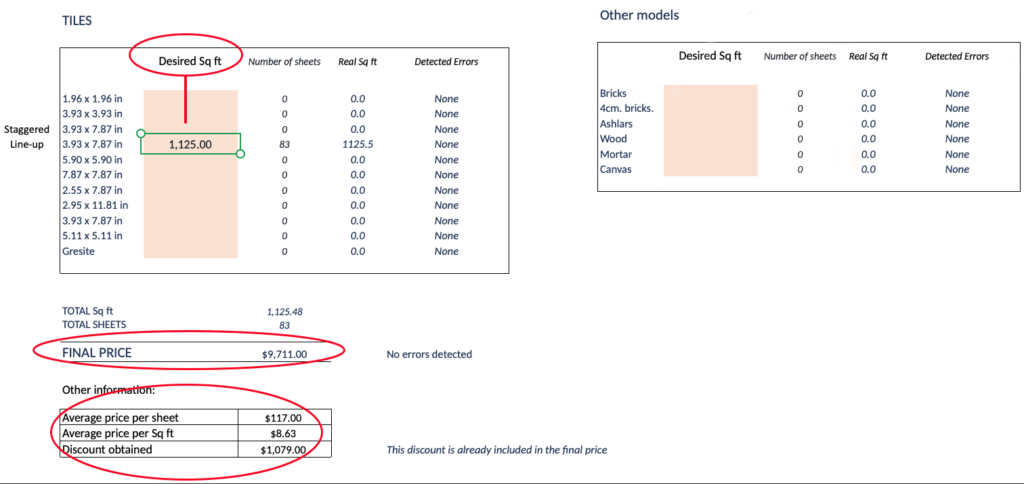Click the top-left green selection handle
The image size is (1024, 484).
[140, 133]
